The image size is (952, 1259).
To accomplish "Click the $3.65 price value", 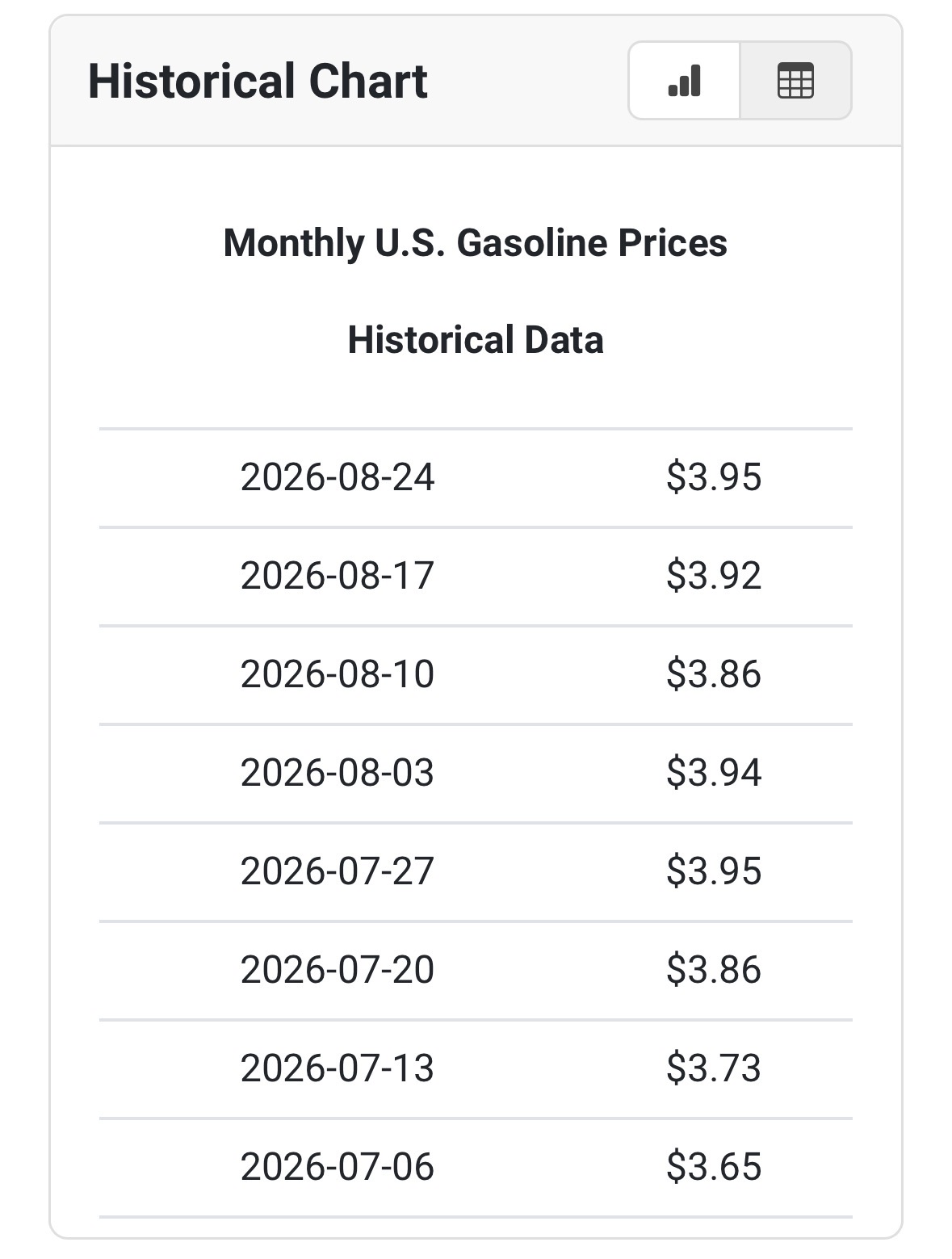I will 714,1167.
